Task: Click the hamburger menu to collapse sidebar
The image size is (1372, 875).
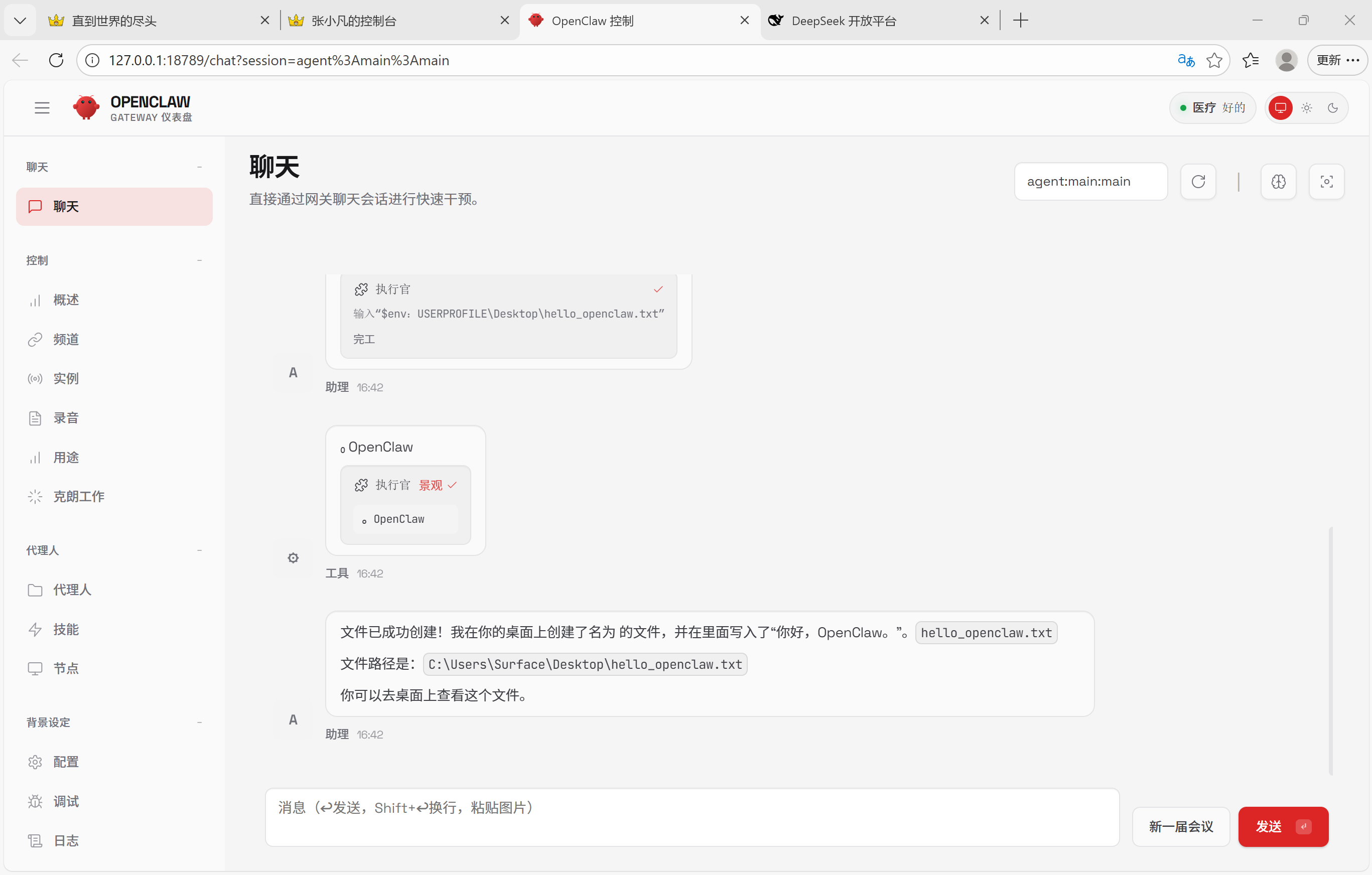Action: pos(42,108)
